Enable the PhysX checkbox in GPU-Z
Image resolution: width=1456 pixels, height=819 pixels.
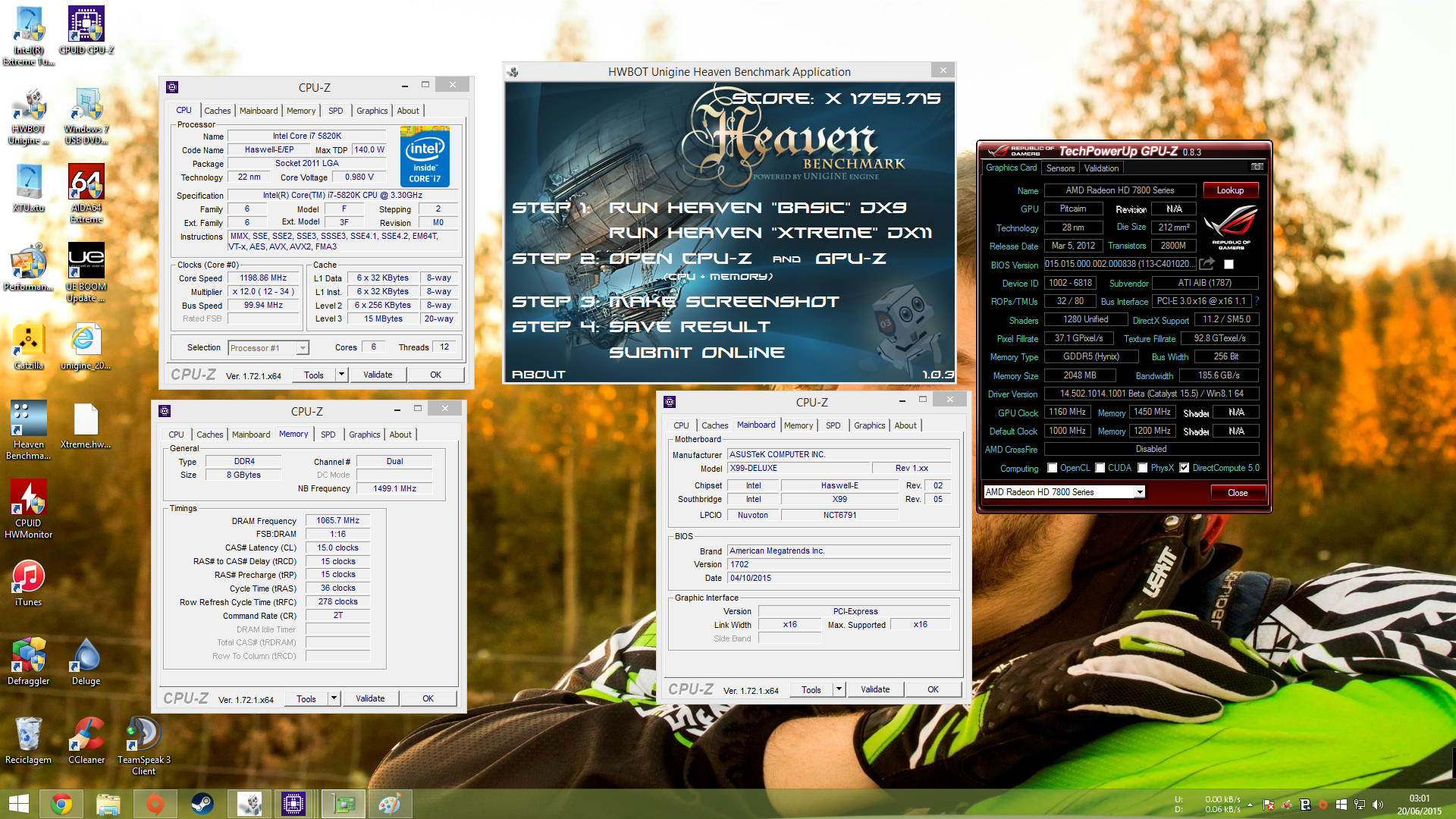(1142, 468)
